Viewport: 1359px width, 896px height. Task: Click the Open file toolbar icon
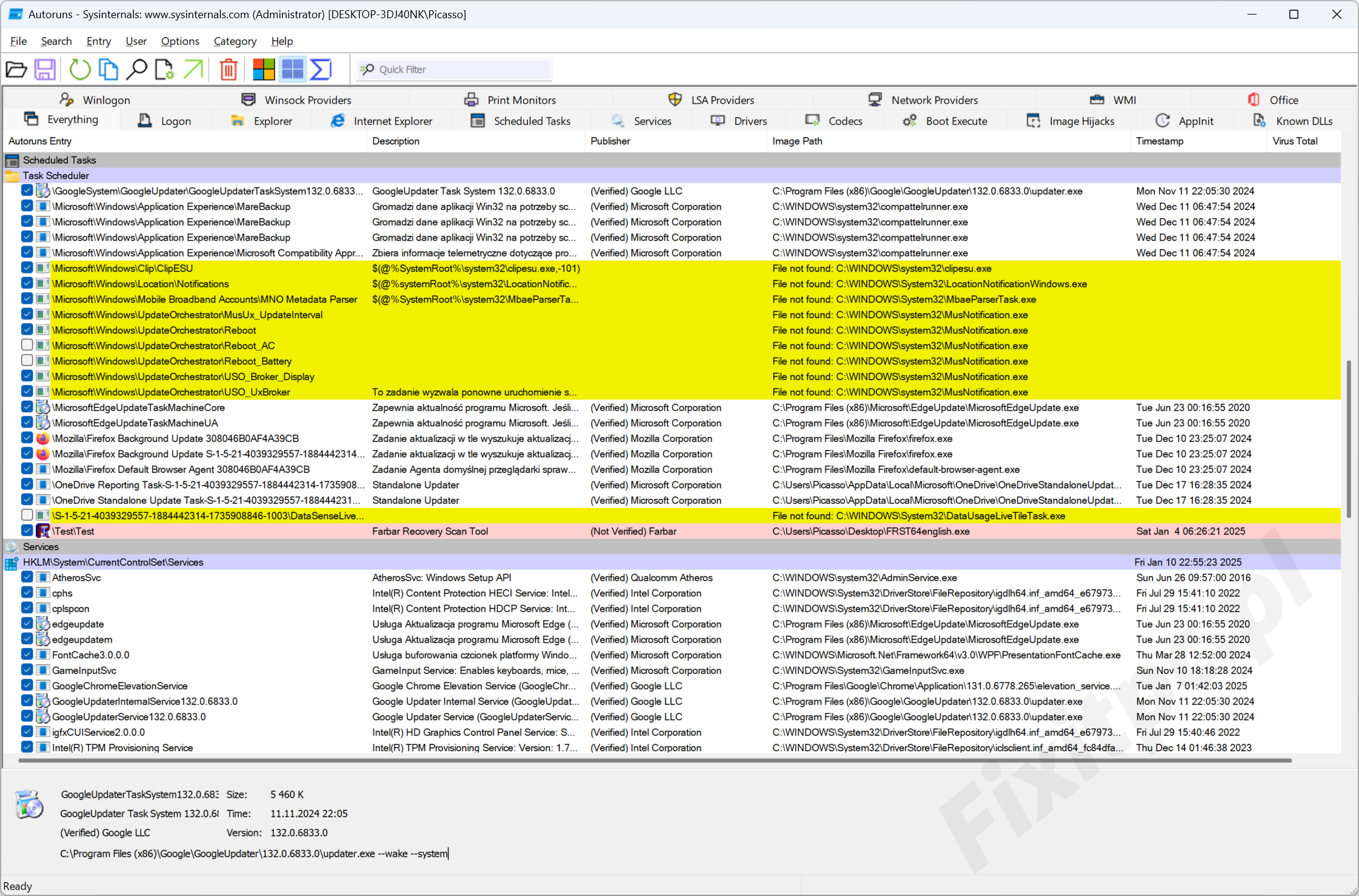click(x=16, y=70)
